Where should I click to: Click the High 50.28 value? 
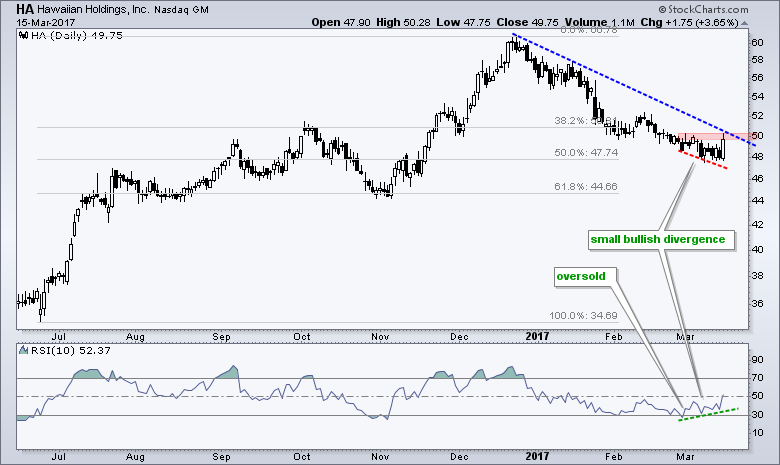point(403,22)
